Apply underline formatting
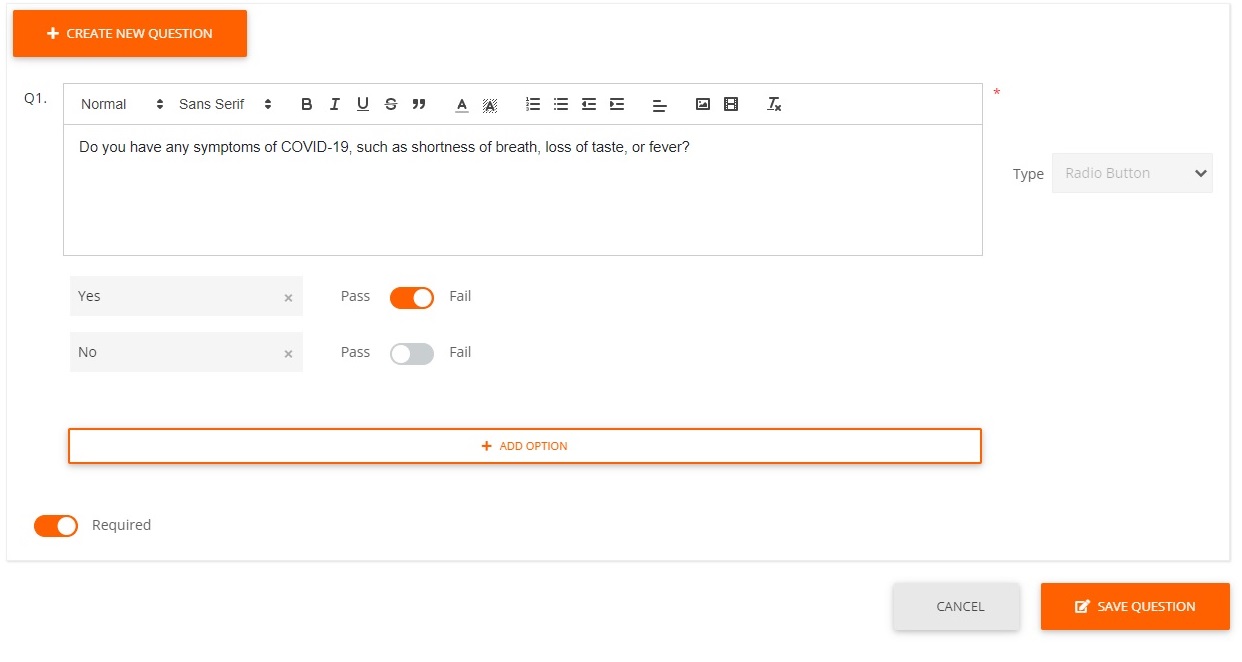Screen dimensions: 1242x662 (x=363, y=104)
